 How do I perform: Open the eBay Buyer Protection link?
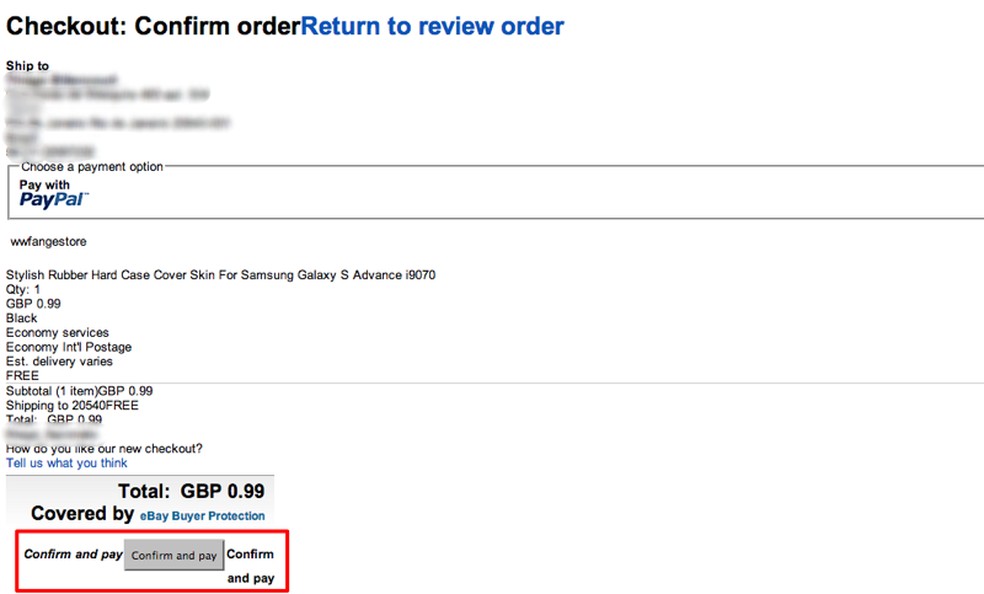pos(202,516)
